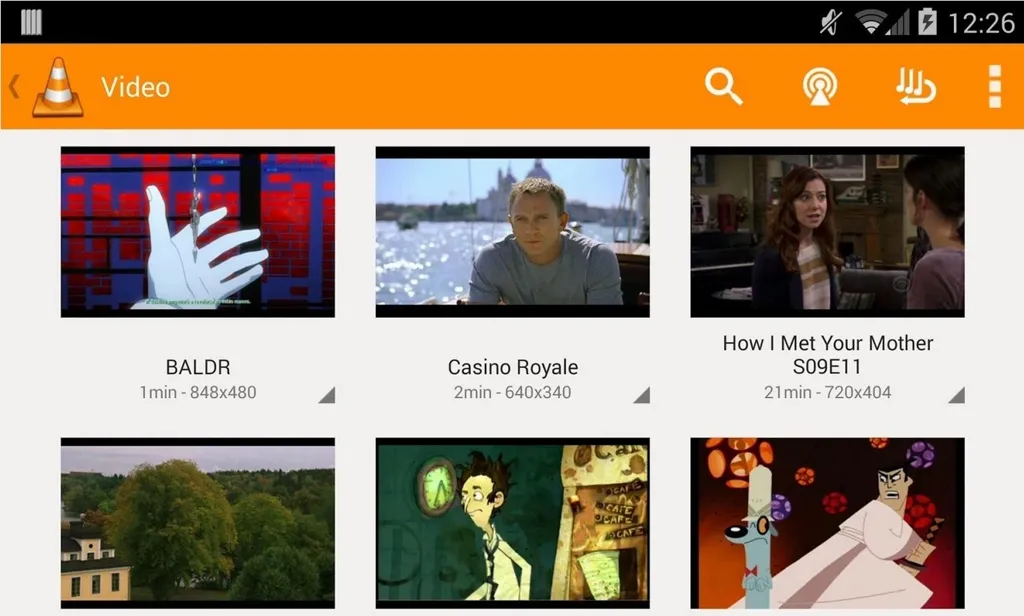
Task: Expand Casino Royale options corner triangle
Action: (x=641, y=395)
